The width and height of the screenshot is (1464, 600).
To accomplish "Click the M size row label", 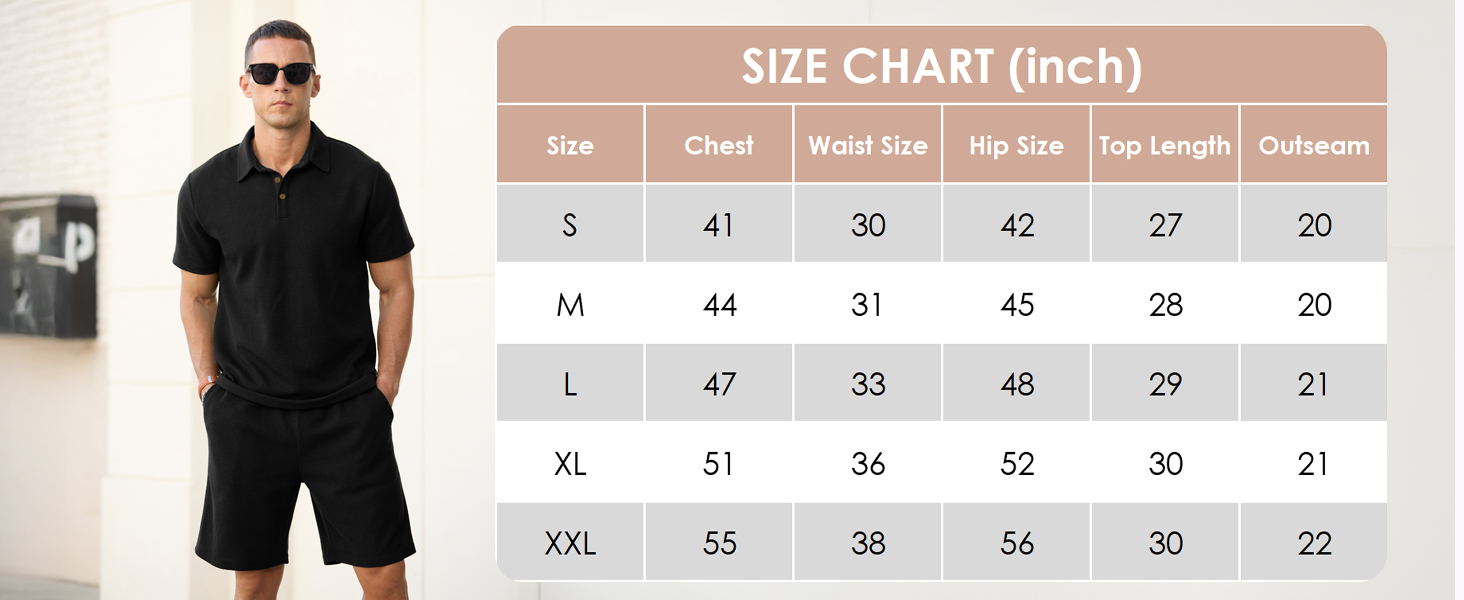I will pyautogui.click(x=570, y=305).
